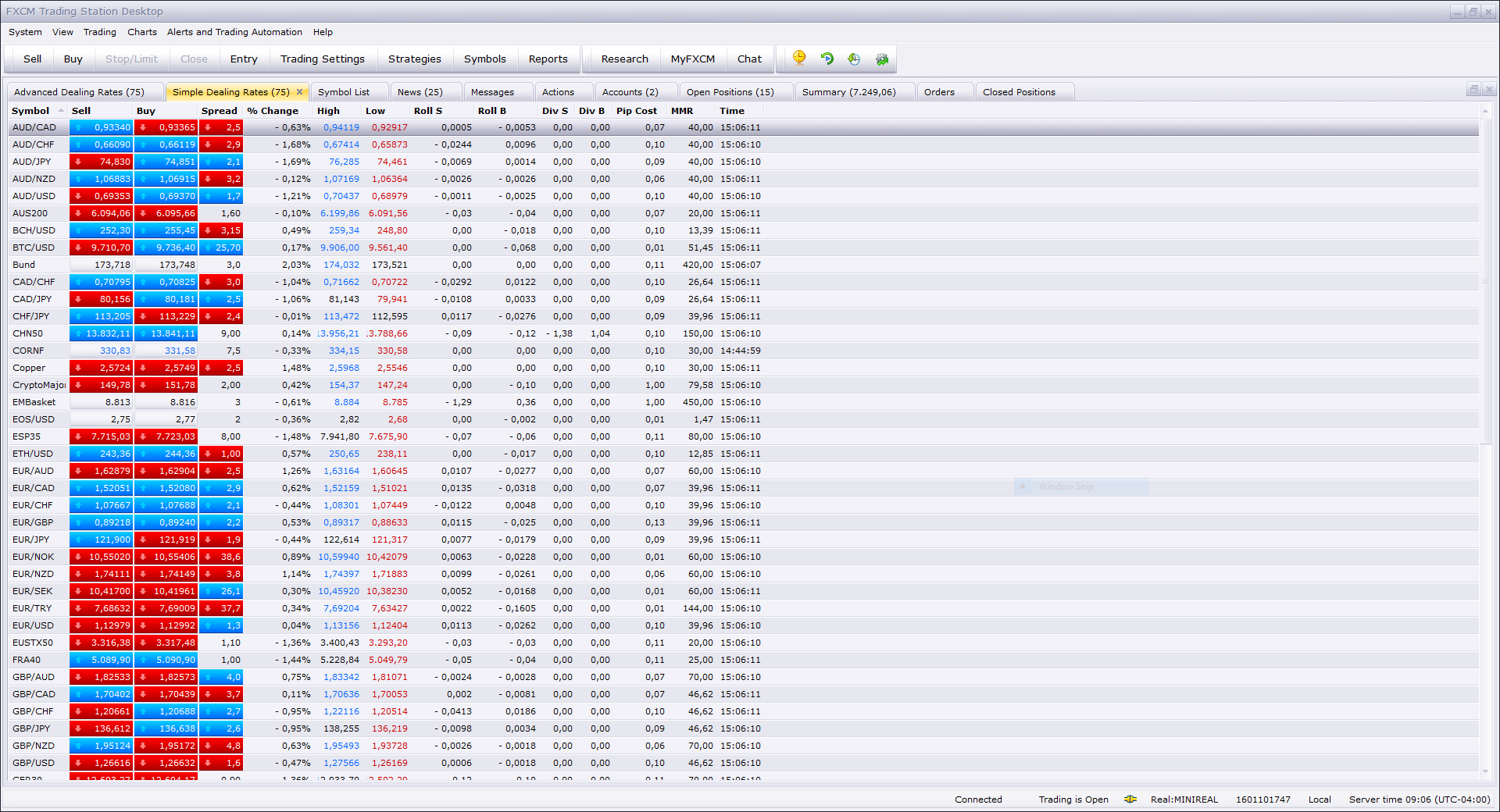This screenshot has height=812, width=1500.
Task: Open Trading Settings from toolbar
Action: (323, 59)
